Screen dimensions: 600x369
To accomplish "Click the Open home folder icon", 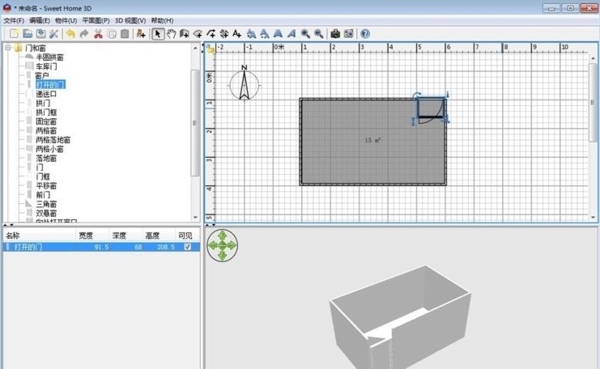I will 28,34.
